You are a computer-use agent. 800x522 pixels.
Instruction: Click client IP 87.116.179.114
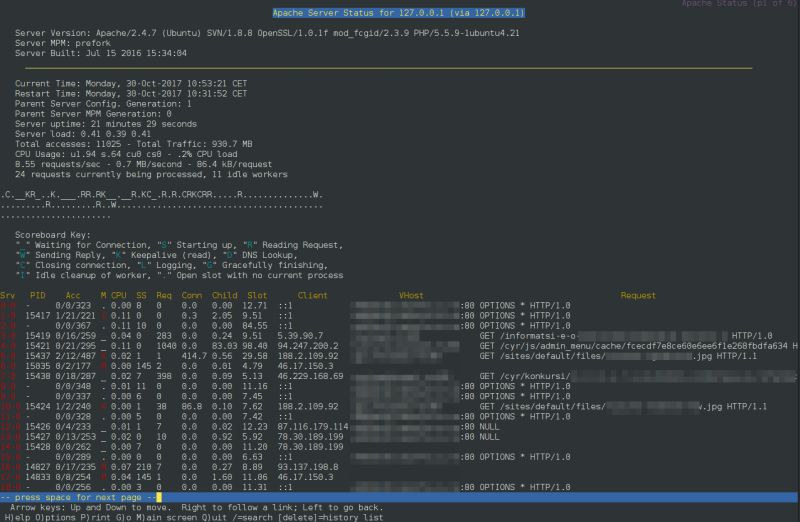tap(313, 427)
